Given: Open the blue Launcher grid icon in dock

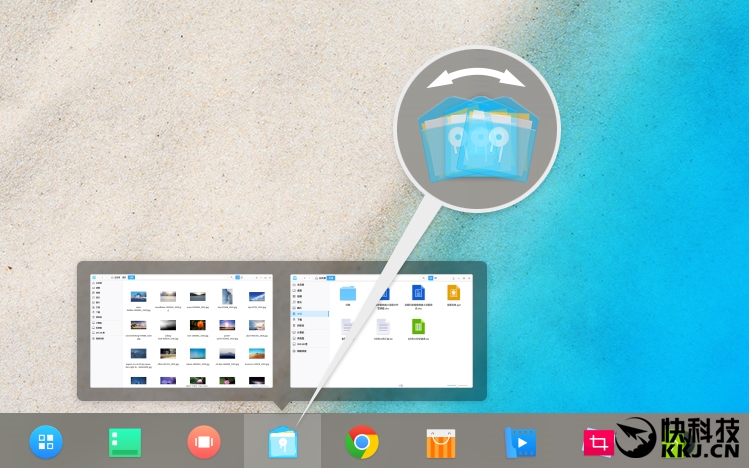Looking at the screenshot, I should pyautogui.click(x=46, y=442).
